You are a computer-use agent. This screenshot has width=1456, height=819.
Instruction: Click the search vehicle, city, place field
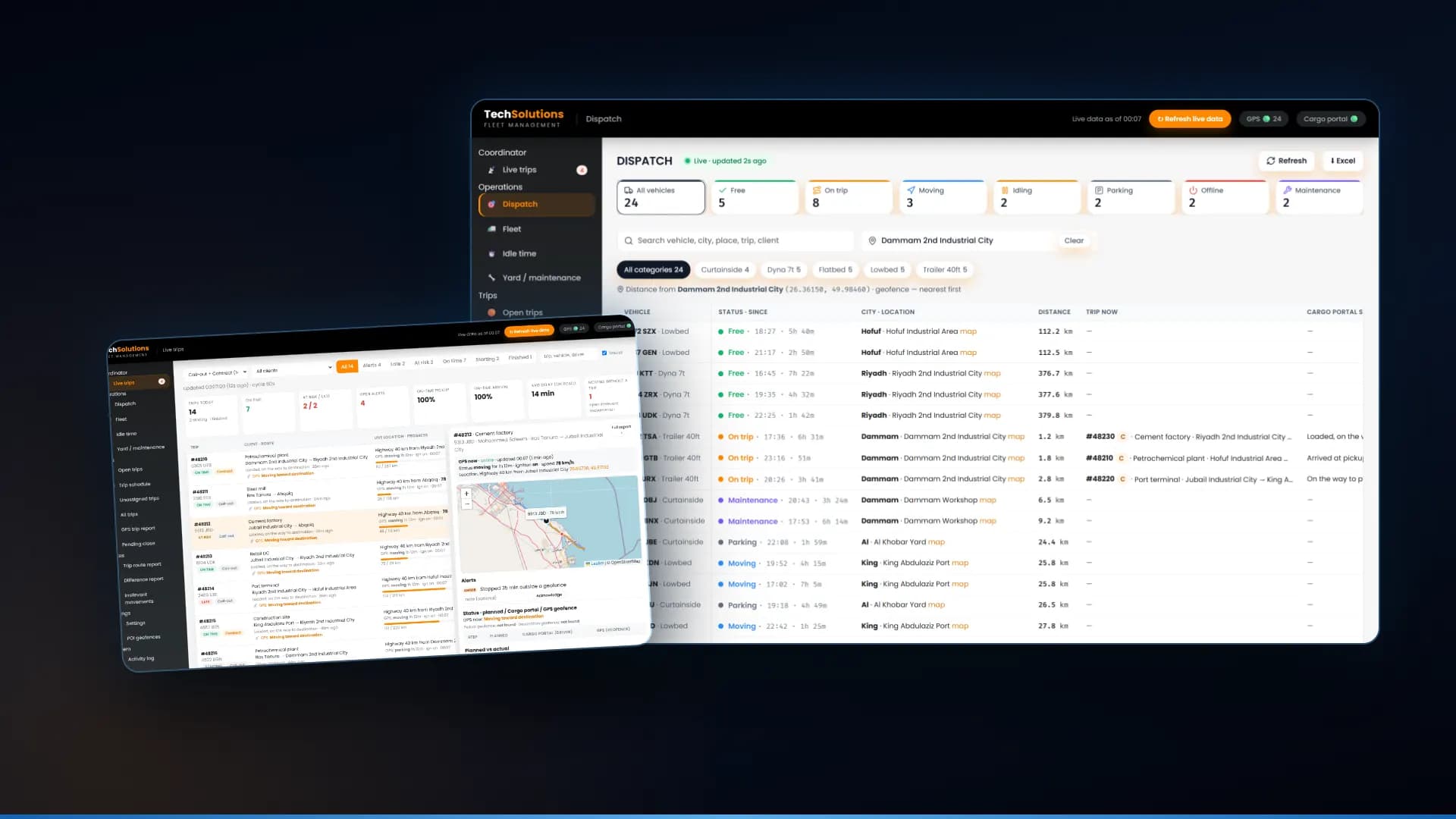click(x=735, y=240)
